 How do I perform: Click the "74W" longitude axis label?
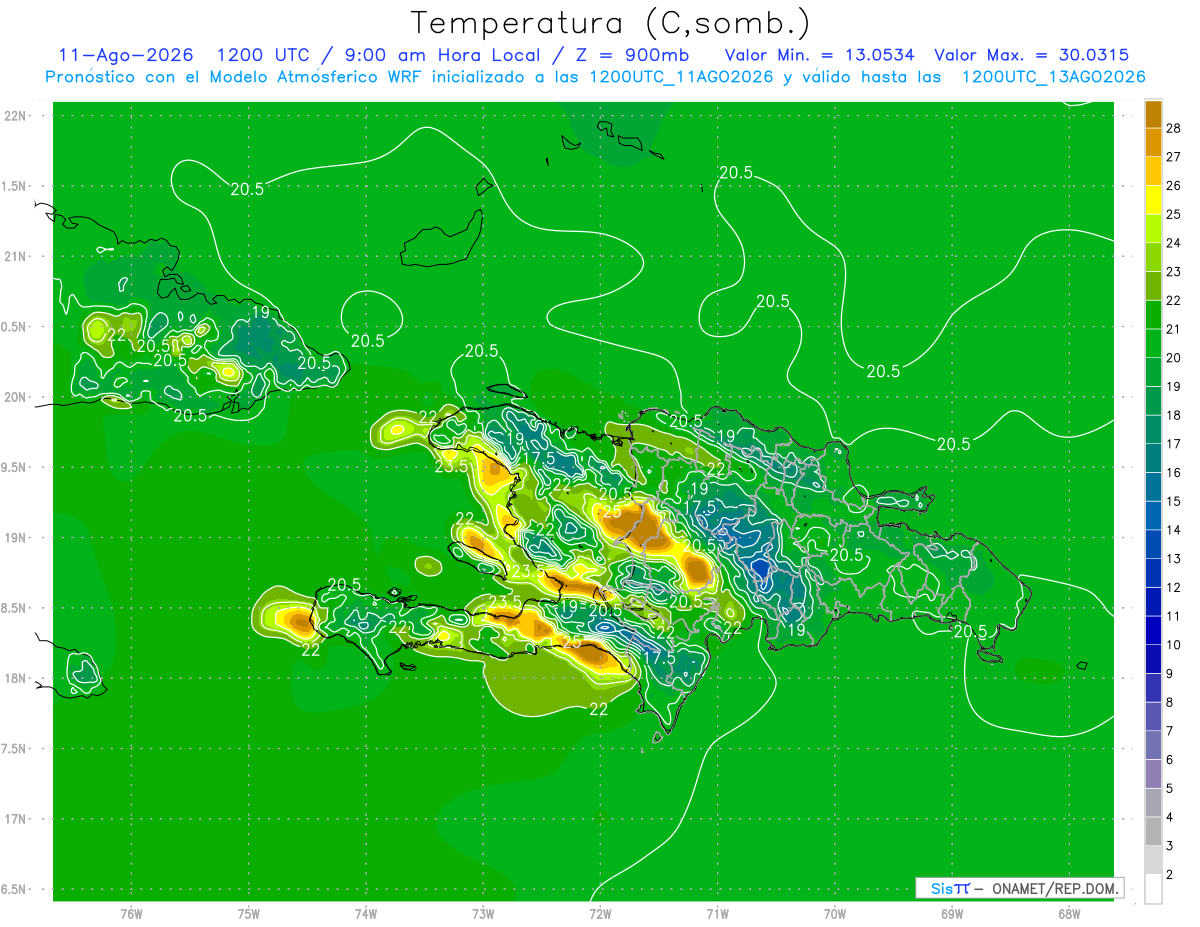366,914
